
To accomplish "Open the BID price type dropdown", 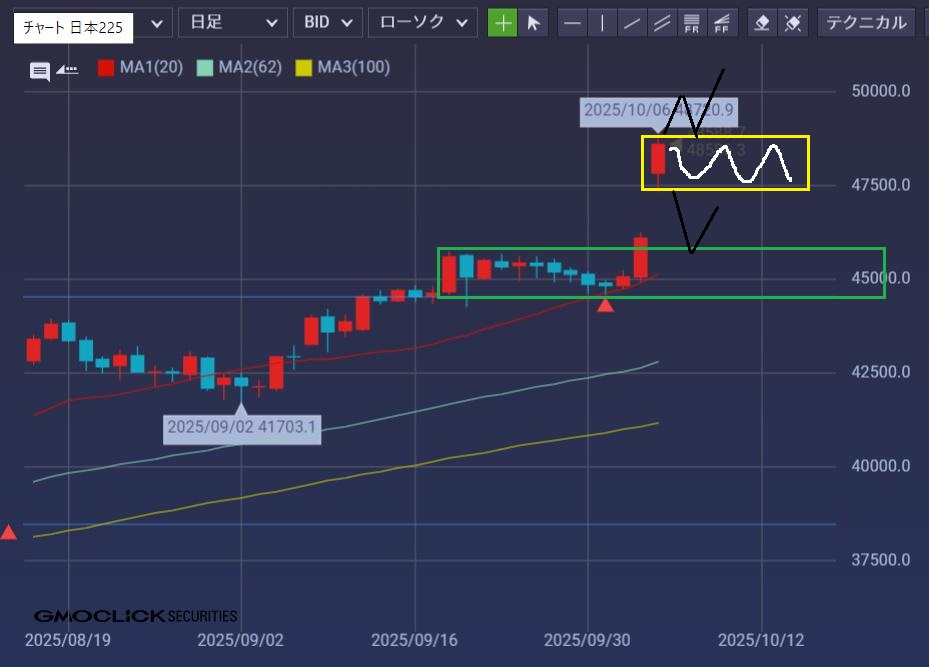I will (327, 23).
